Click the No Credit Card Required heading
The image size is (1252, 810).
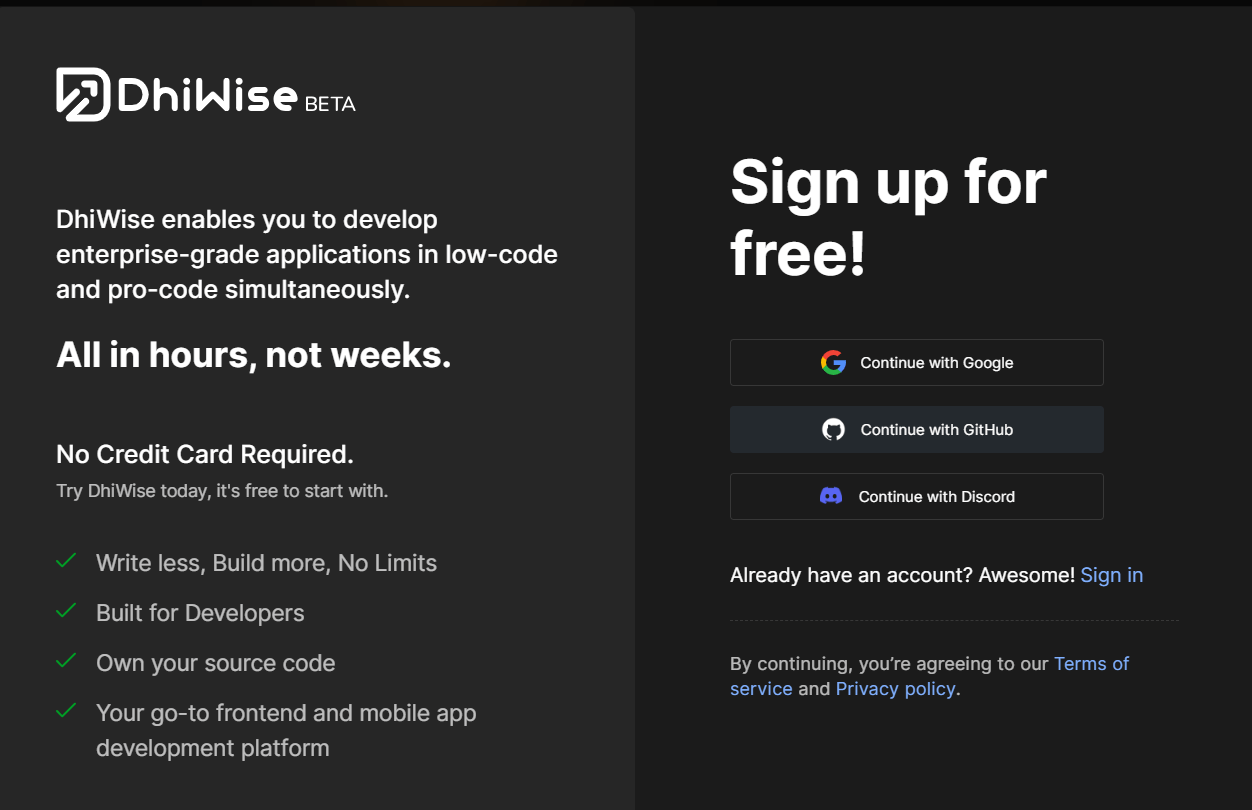point(204,454)
